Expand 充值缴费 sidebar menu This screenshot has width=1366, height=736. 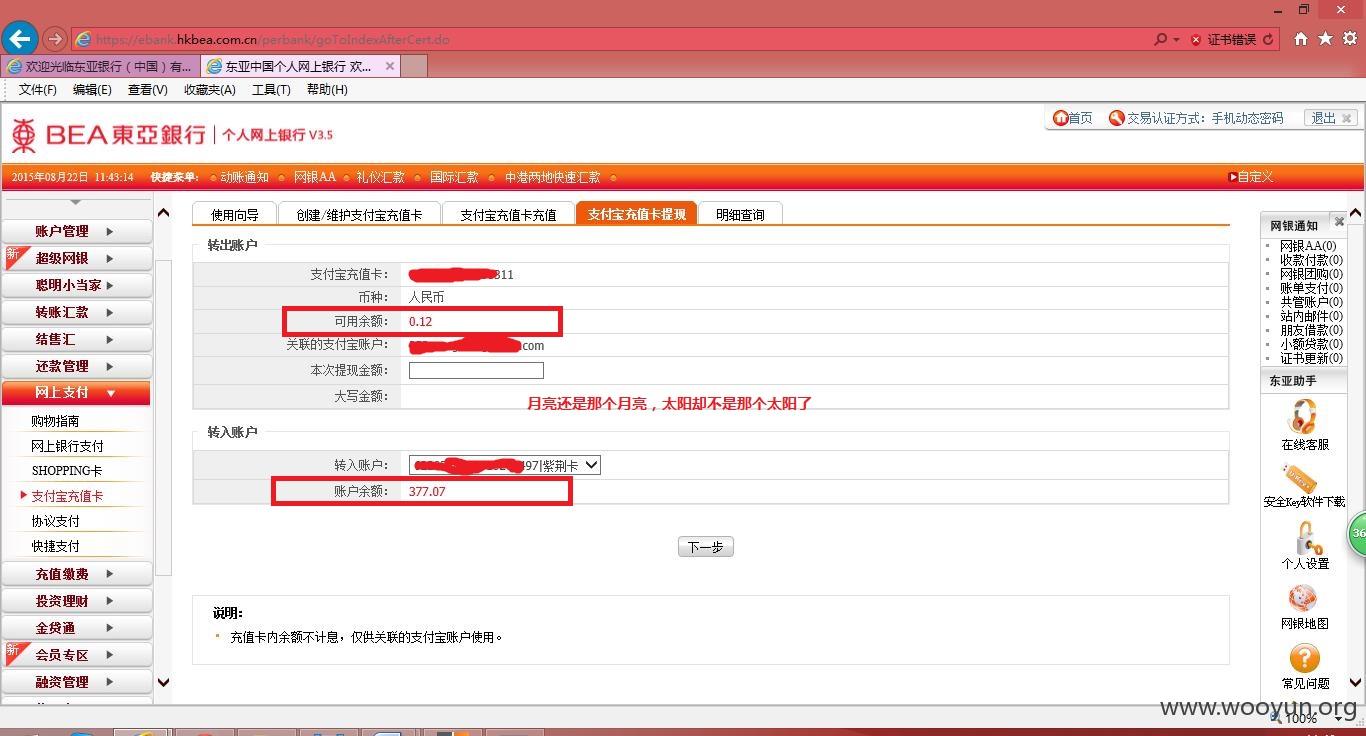coord(76,574)
